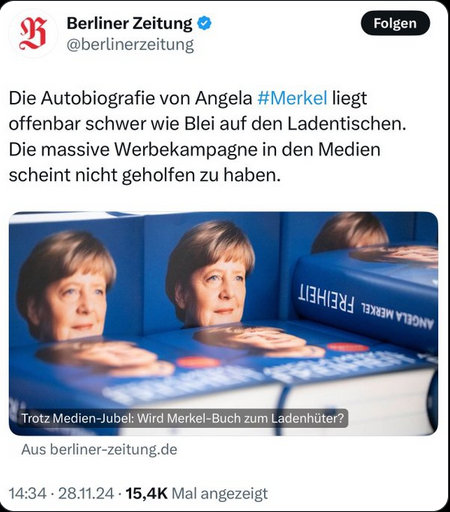Open the Berliner Zeitung display name
Screen dimensions: 450x512
129,24
